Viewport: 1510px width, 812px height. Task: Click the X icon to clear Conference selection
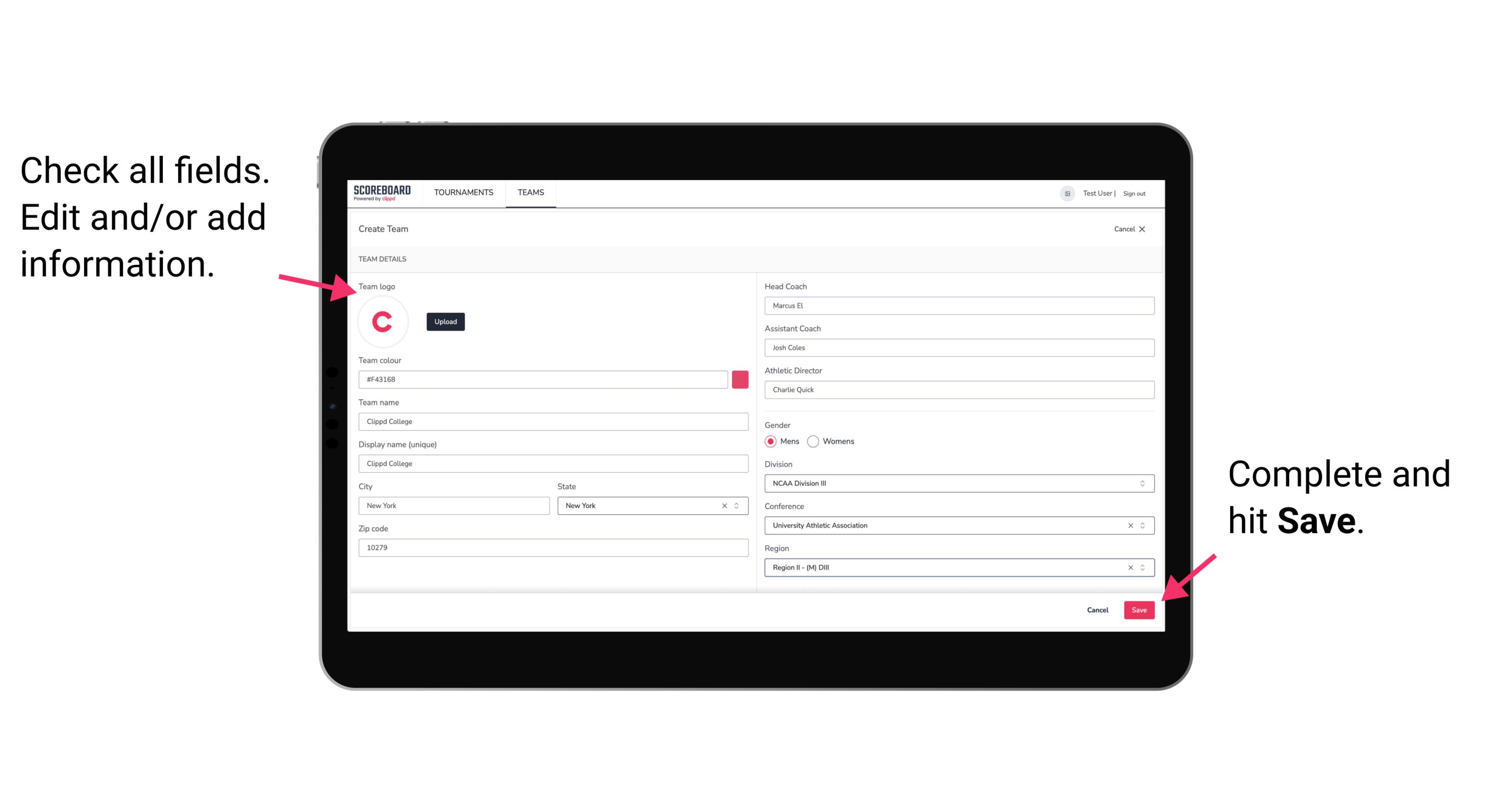1128,525
